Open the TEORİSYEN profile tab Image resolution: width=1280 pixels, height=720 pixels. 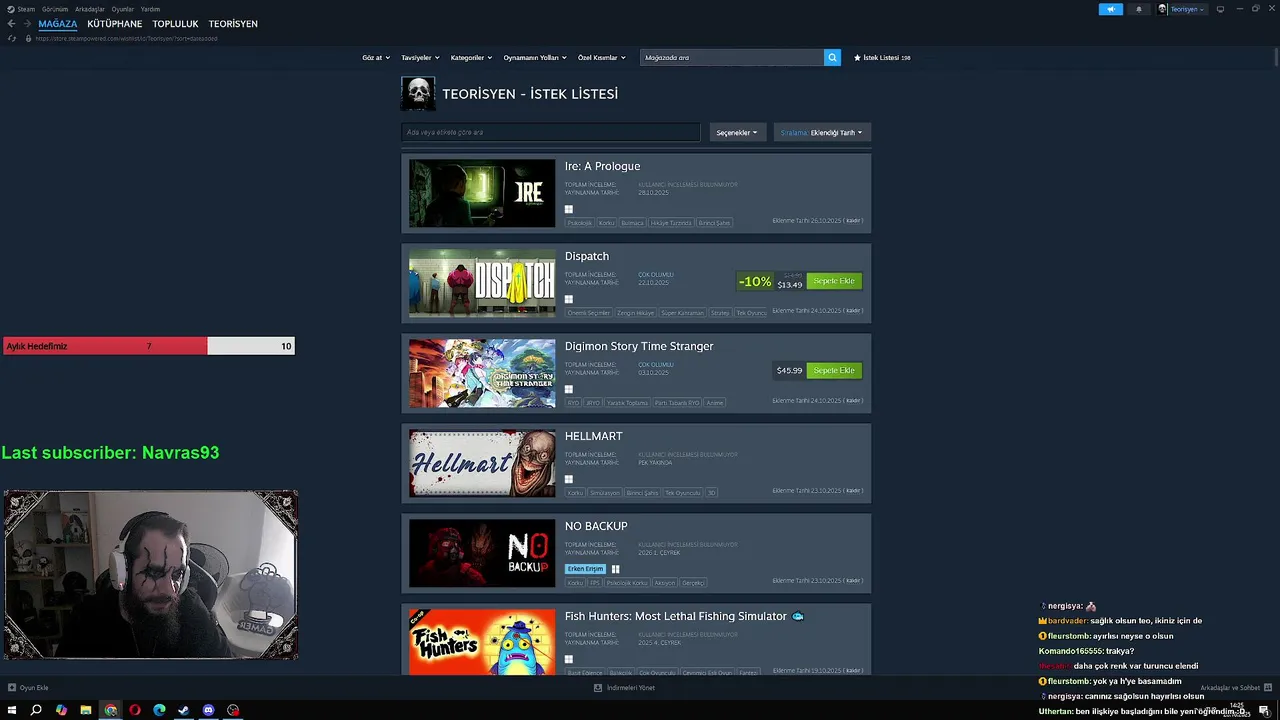click(x=233, y=24)
